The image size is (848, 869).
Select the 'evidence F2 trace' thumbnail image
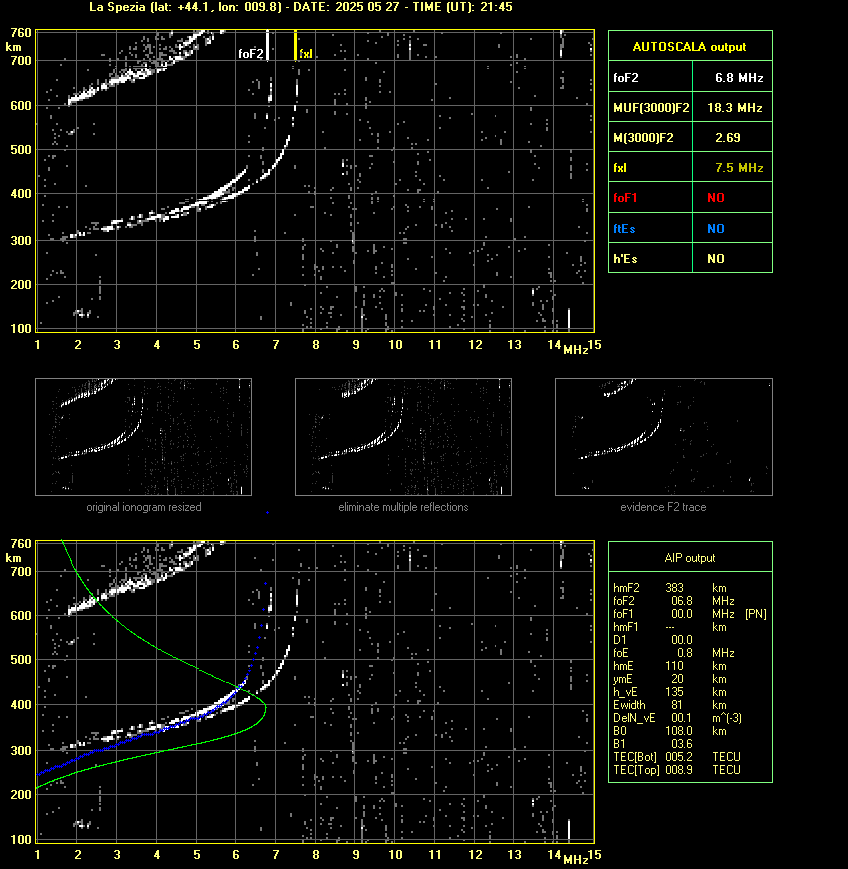tap(664, 437)
